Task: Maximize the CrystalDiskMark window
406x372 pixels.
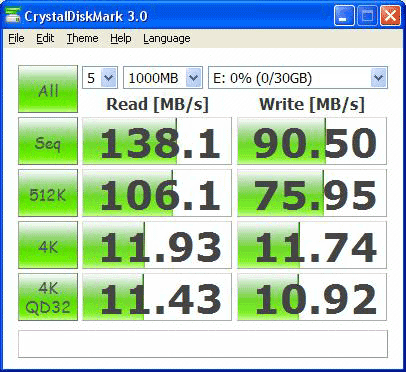Action: (x=367, y=16)
